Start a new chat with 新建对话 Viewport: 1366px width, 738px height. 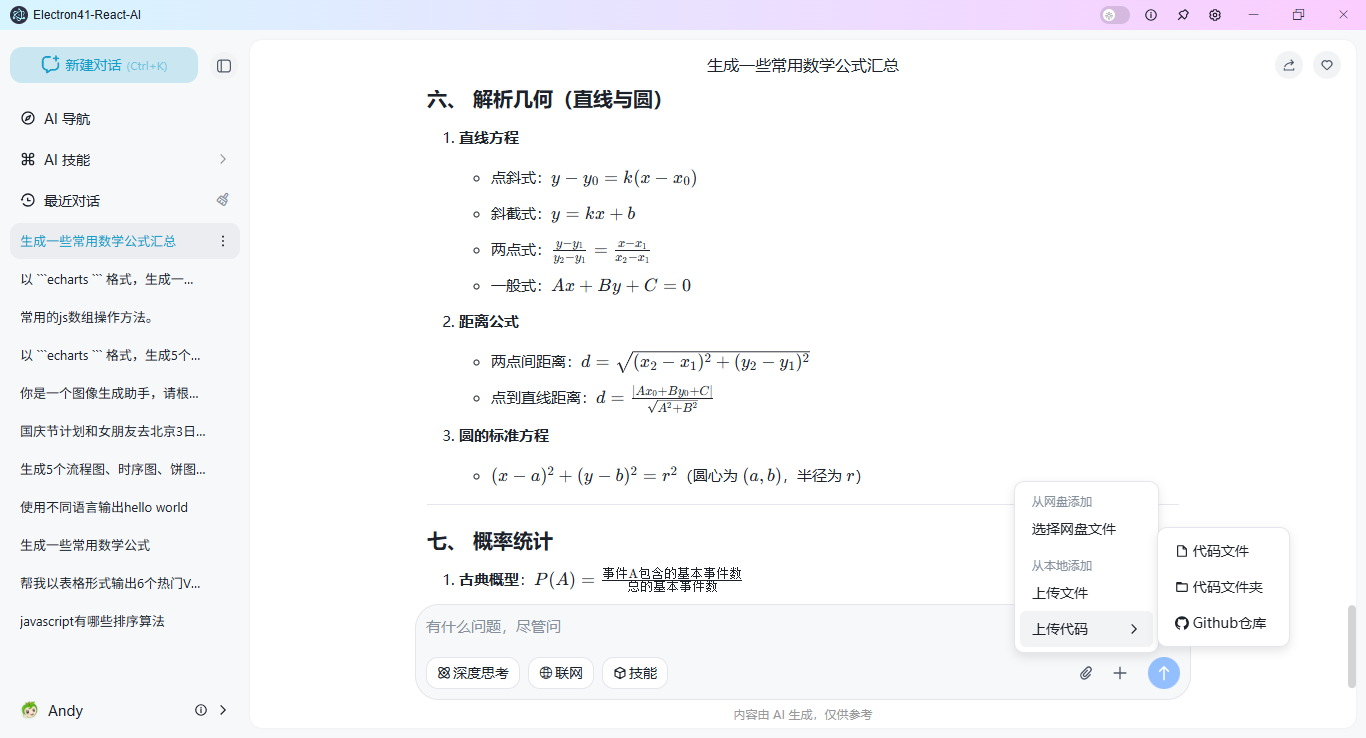[104, 65]
